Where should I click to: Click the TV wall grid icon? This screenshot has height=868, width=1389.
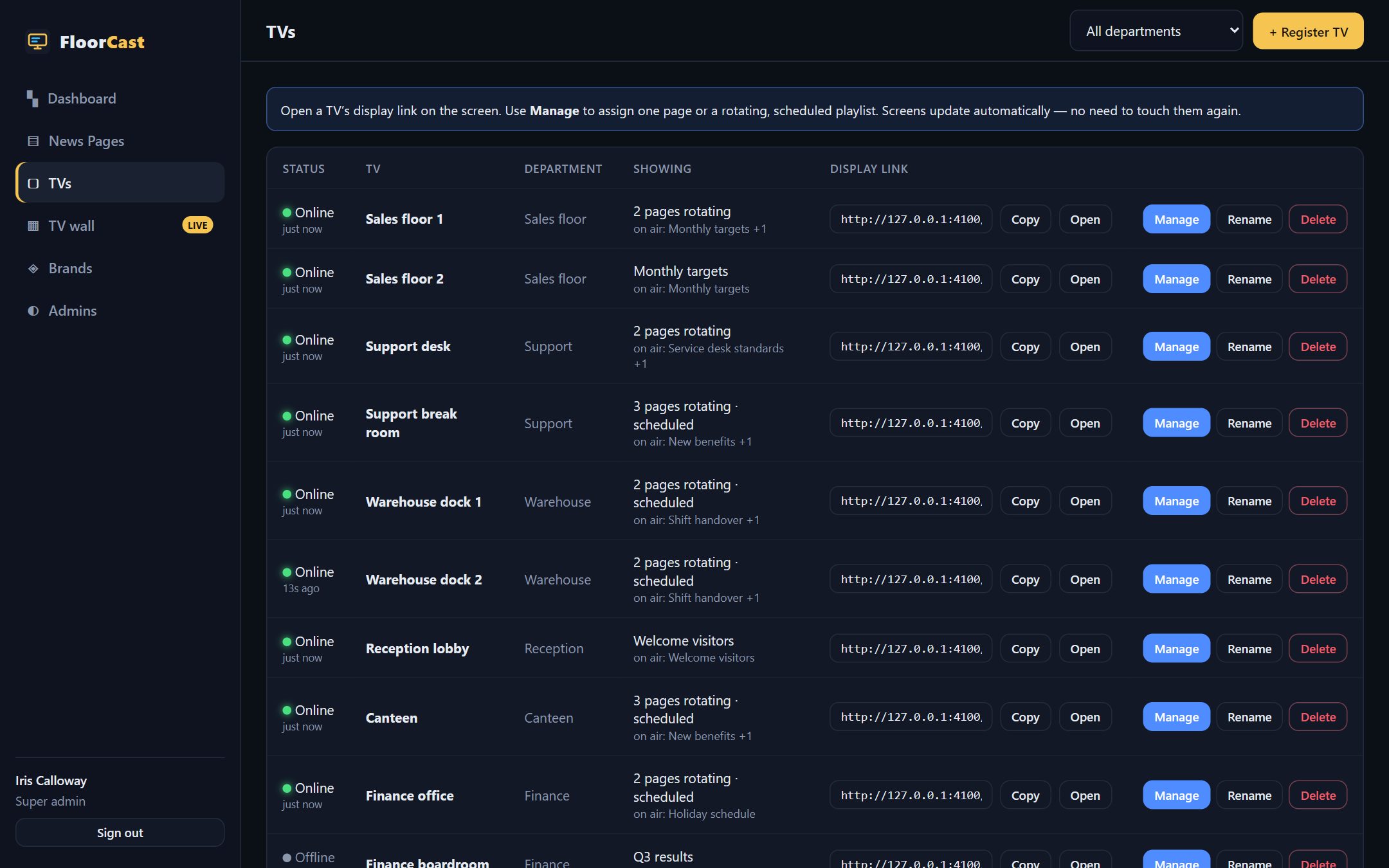33,226
